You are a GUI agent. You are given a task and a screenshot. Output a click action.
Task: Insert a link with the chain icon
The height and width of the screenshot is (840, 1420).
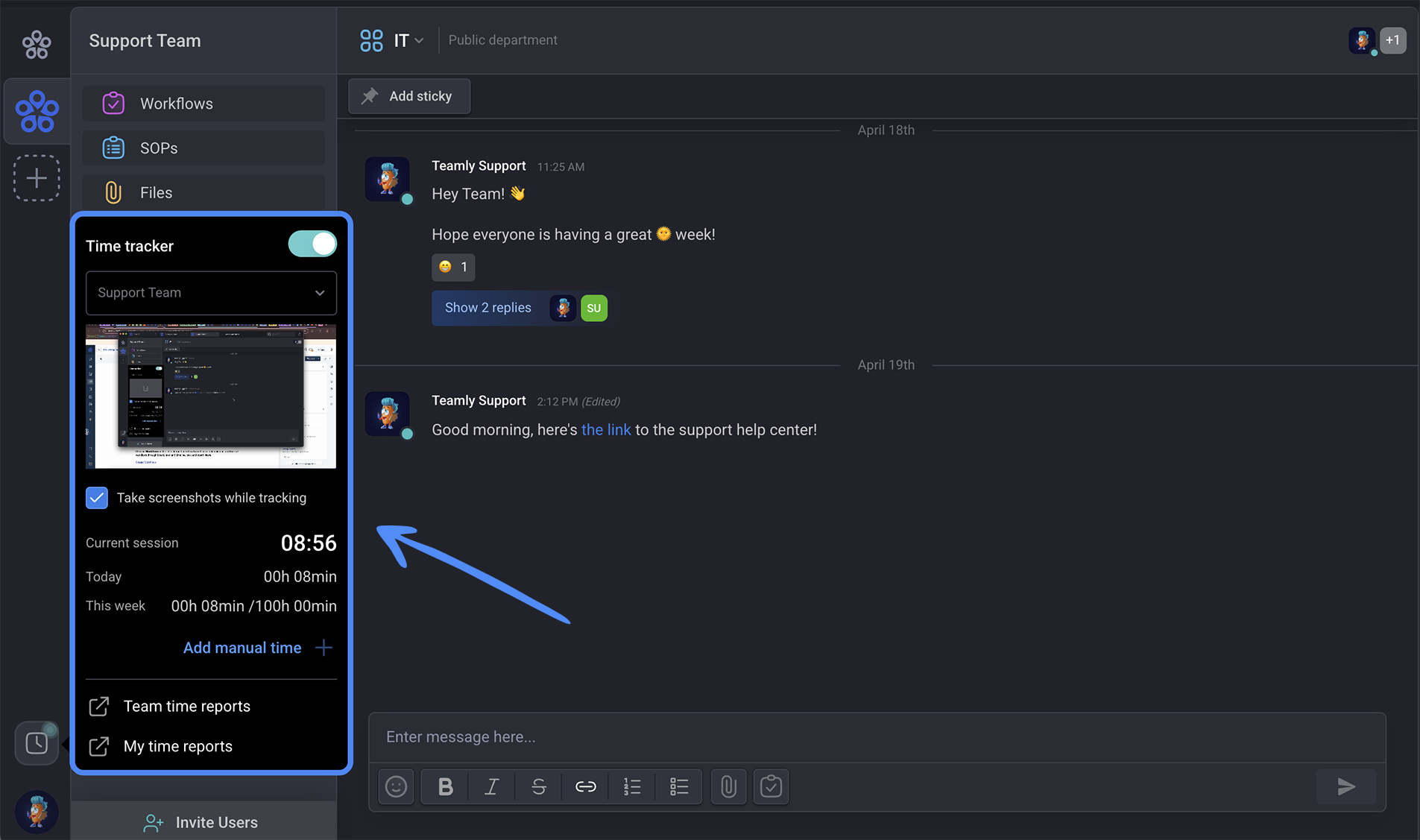click(585, 786)
